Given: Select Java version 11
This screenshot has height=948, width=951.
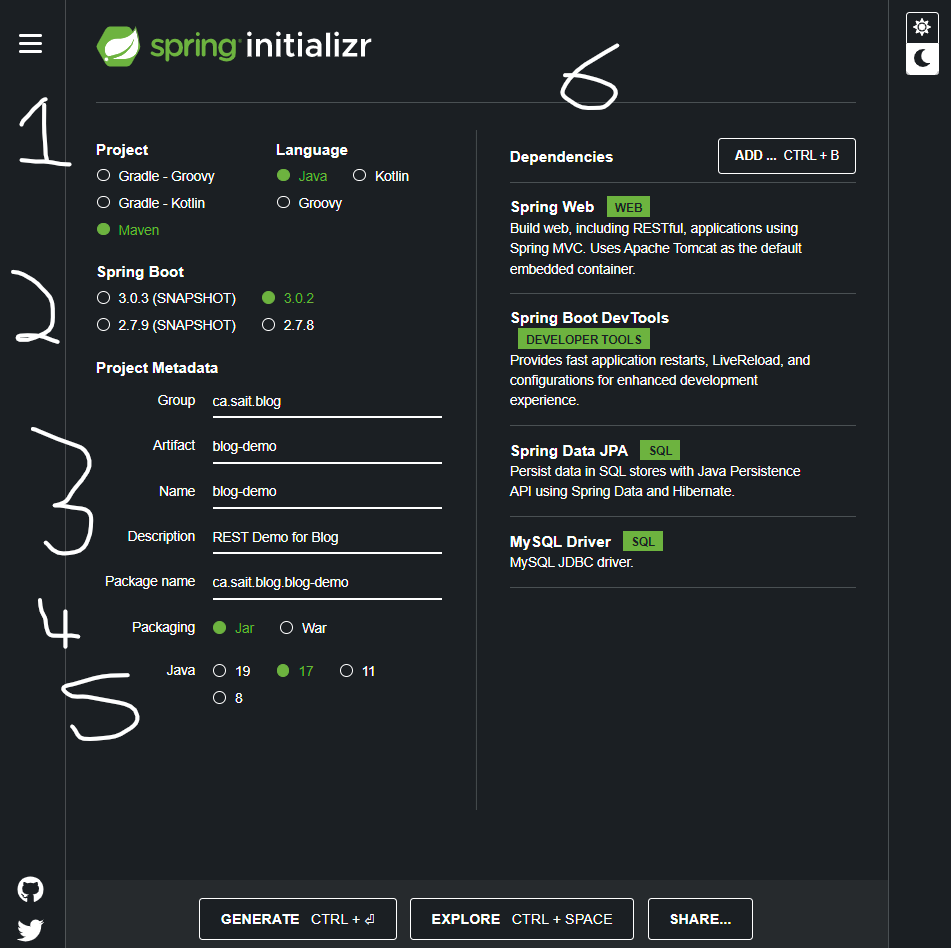Looking at the screenshot, I should click(358, 671).
